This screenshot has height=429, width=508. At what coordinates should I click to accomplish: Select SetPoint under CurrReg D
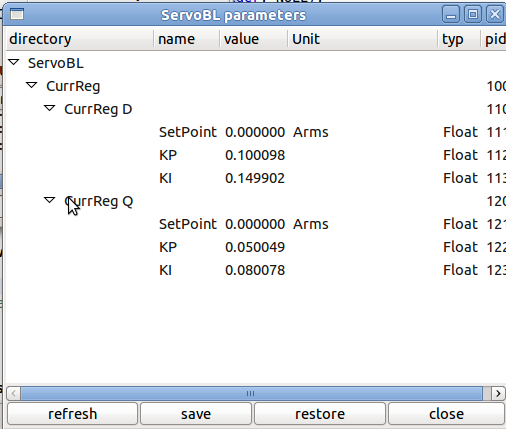[188, 132]
